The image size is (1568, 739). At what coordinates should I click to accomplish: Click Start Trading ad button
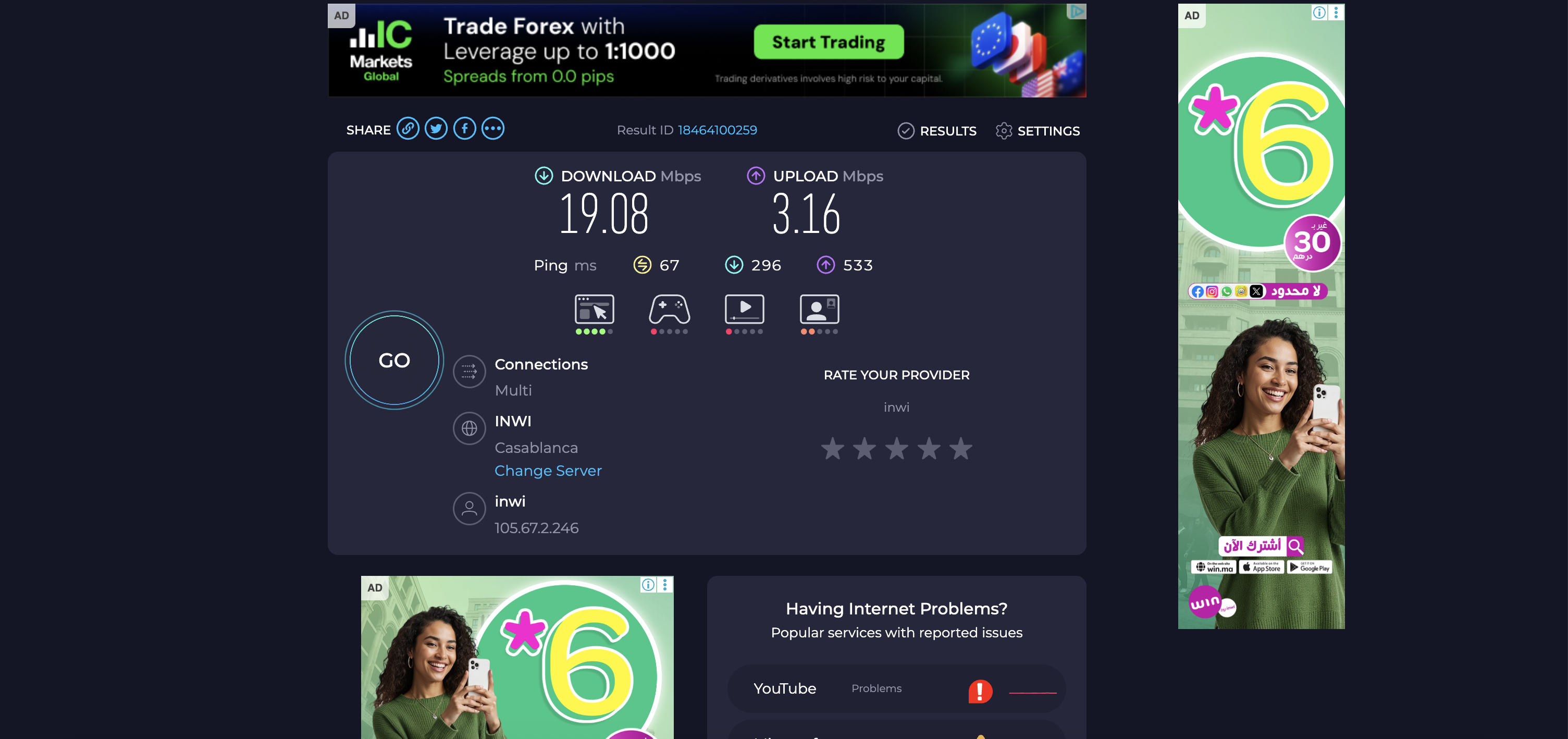coord(828,42)
